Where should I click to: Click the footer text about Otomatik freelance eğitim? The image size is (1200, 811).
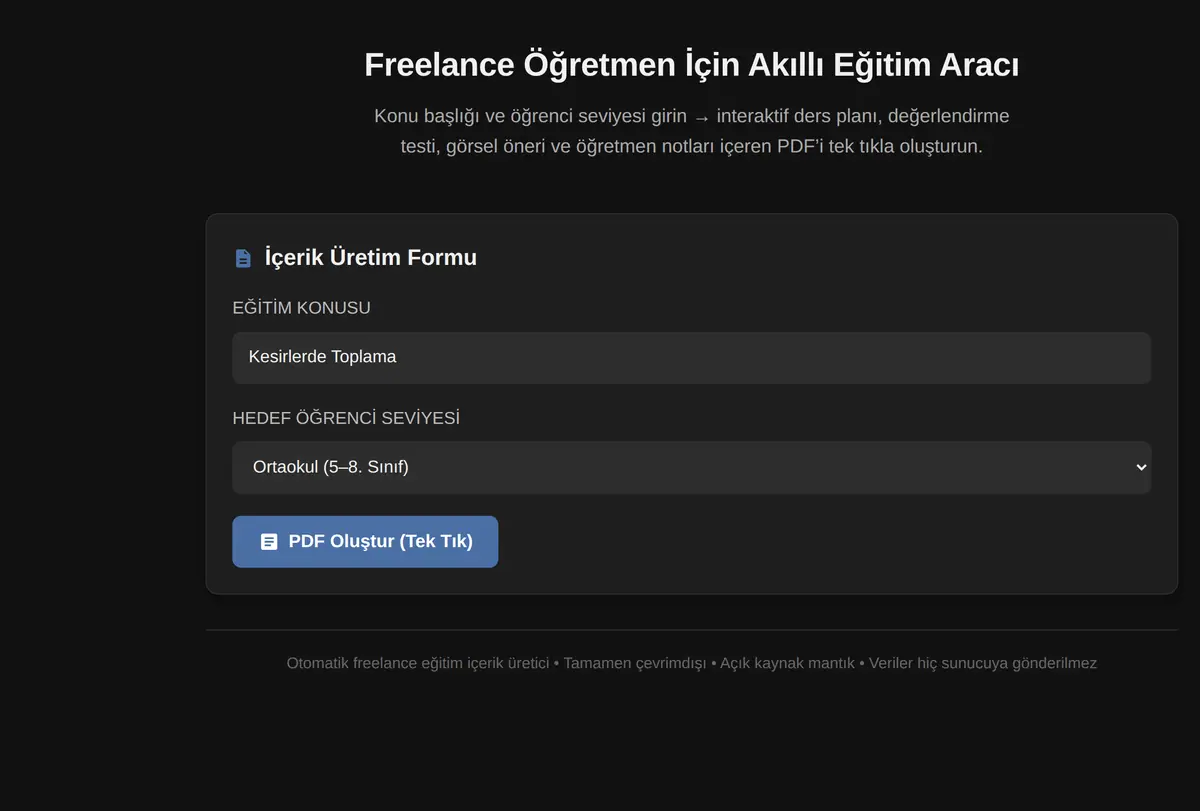tap(692, 663)
